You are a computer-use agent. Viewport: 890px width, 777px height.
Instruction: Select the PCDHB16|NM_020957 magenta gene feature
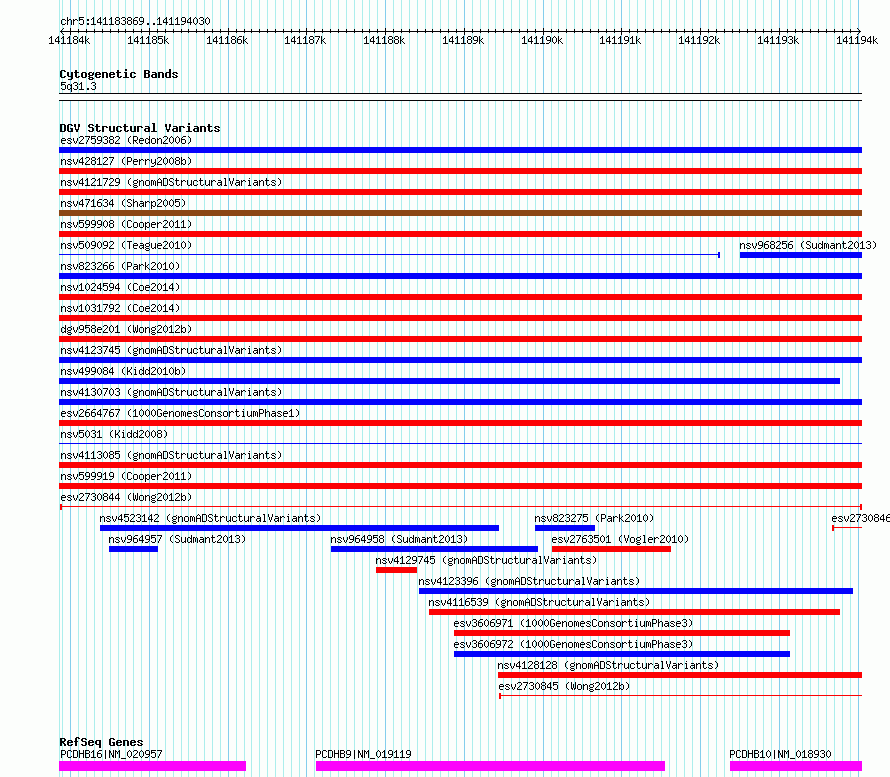point(153,766)
